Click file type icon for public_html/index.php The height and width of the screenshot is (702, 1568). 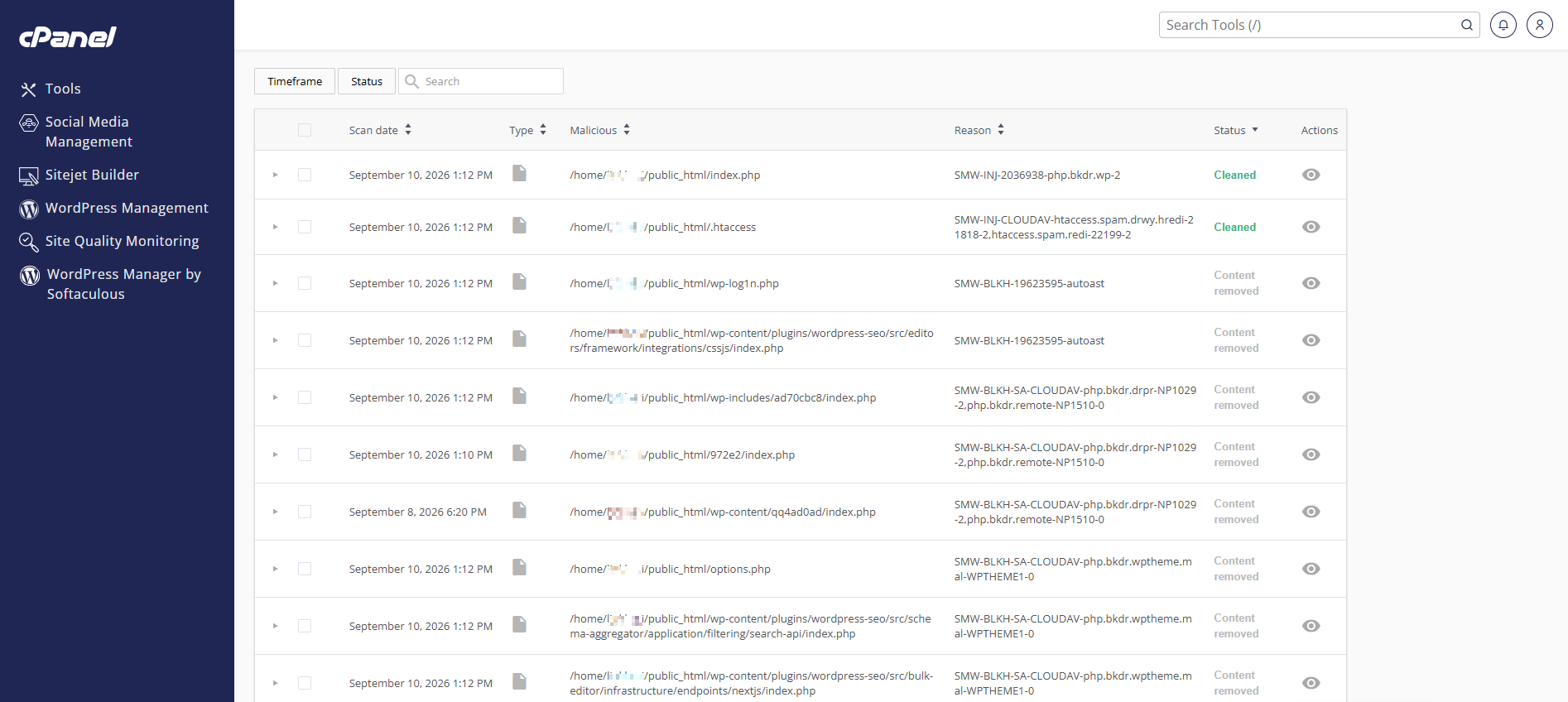click(x=519, y=173)
